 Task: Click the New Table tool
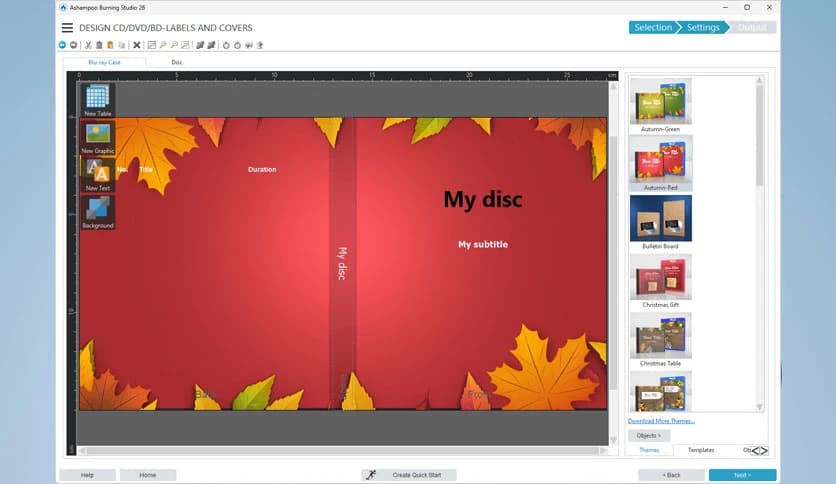98,100
